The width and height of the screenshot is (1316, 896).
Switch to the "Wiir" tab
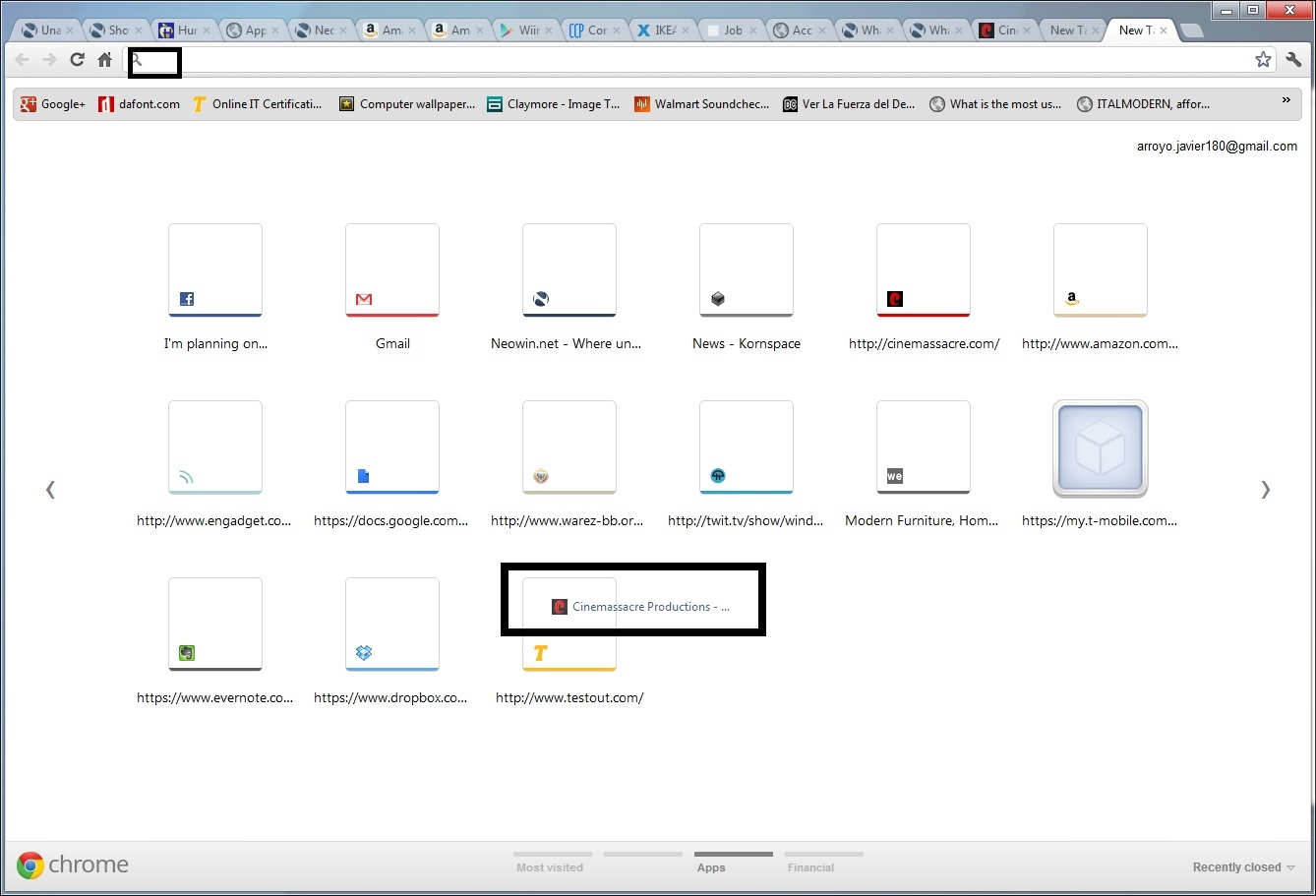coord(524,30)
